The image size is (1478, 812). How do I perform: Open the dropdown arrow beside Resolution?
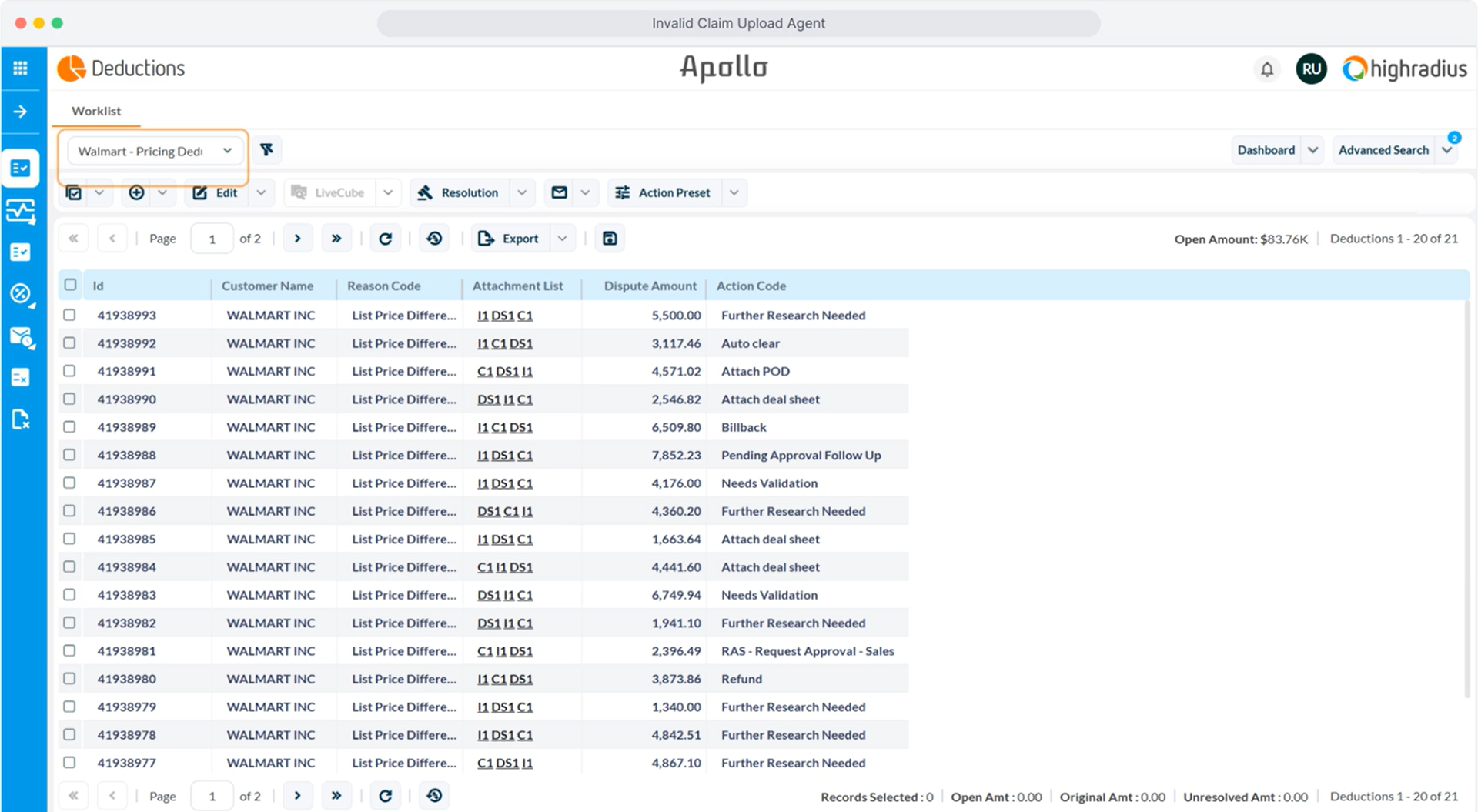[522, 192]
